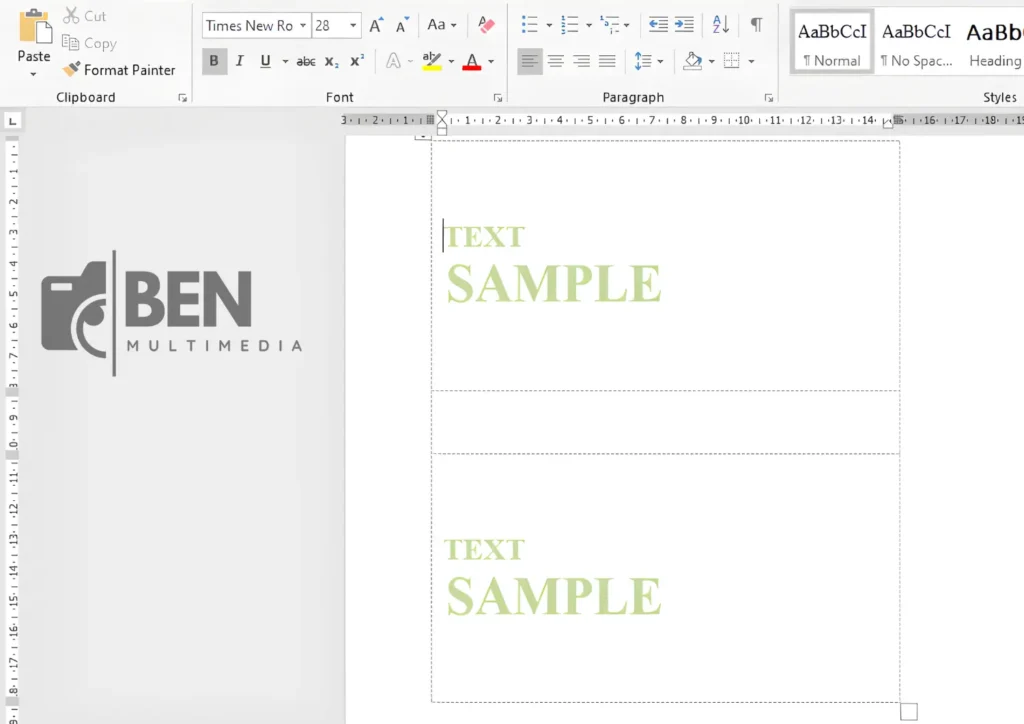Click the Copy command

[89, 43]
